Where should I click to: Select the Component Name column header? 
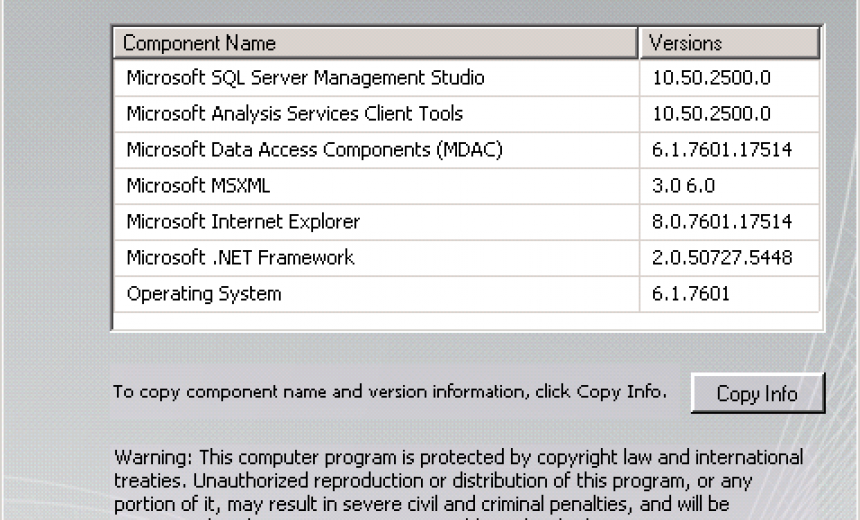[376, 43]
